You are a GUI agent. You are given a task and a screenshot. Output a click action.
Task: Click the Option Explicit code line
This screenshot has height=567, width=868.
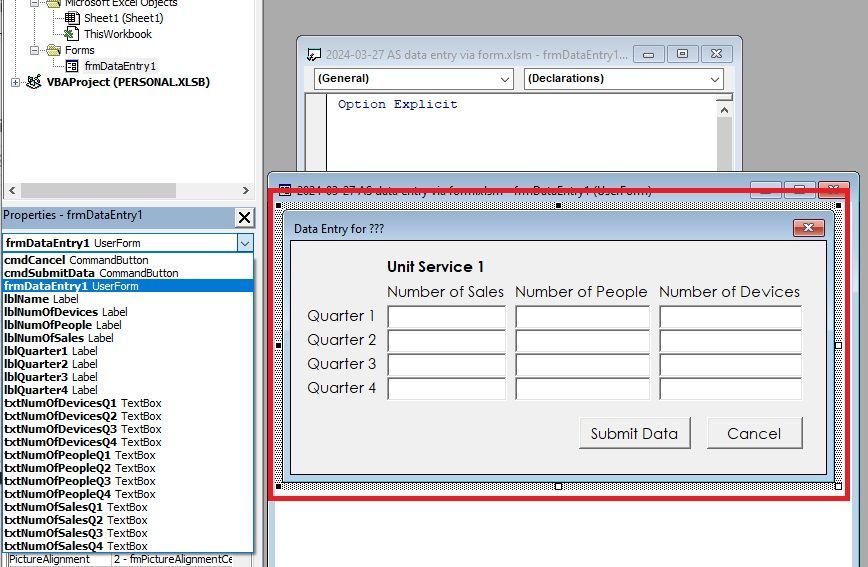click(x=397, y=104)
